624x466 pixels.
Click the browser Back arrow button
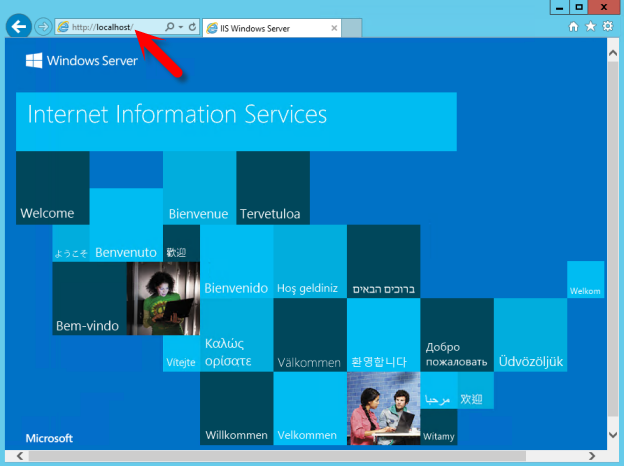point(18,27)
